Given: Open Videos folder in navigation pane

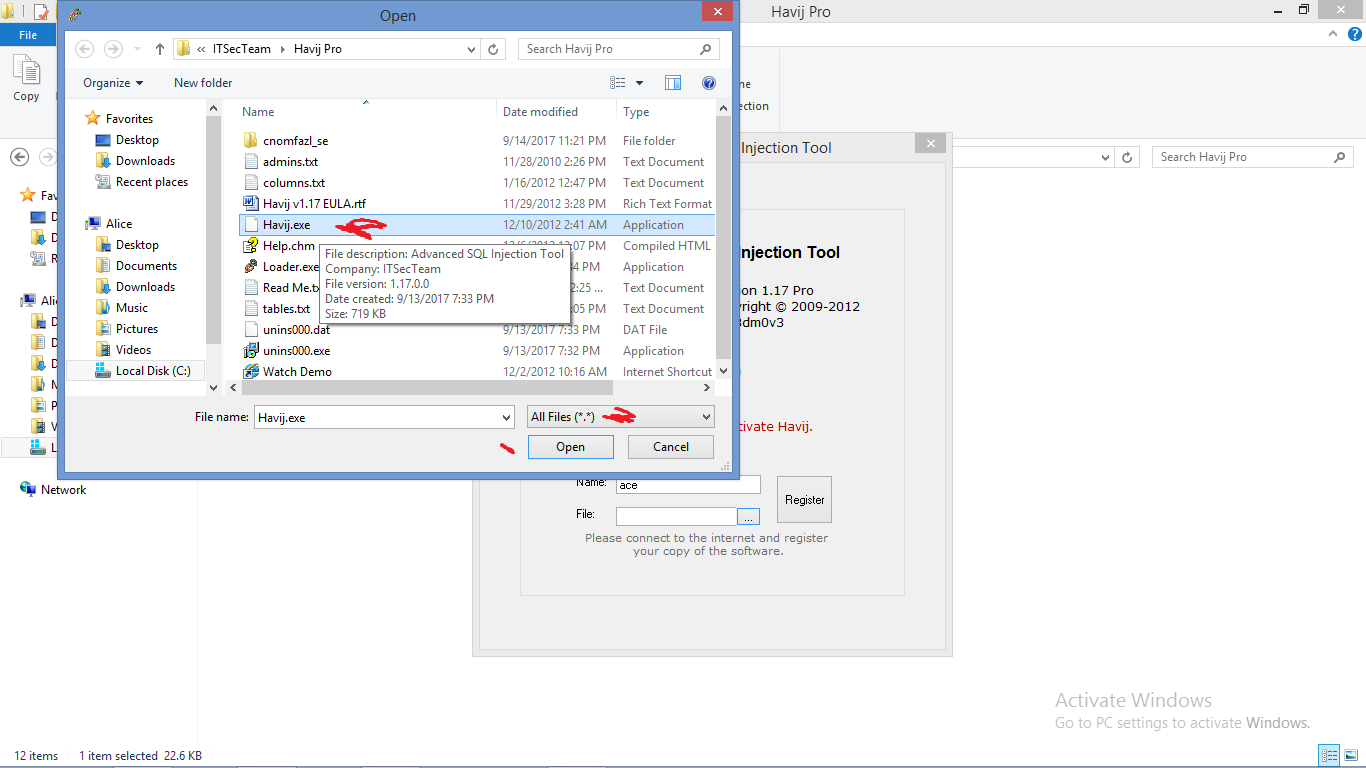Looking at the screenshot, I should click(133, 350).
